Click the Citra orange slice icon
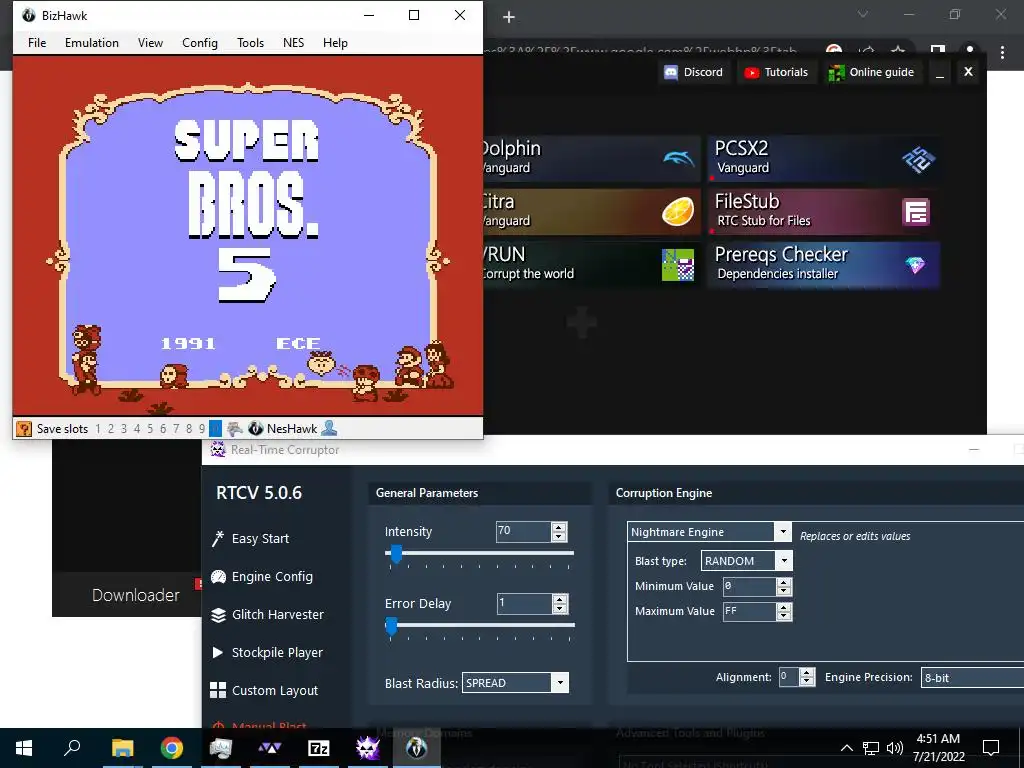The height and width of the screenshot is (768, 1024). (x=678, y=212)
